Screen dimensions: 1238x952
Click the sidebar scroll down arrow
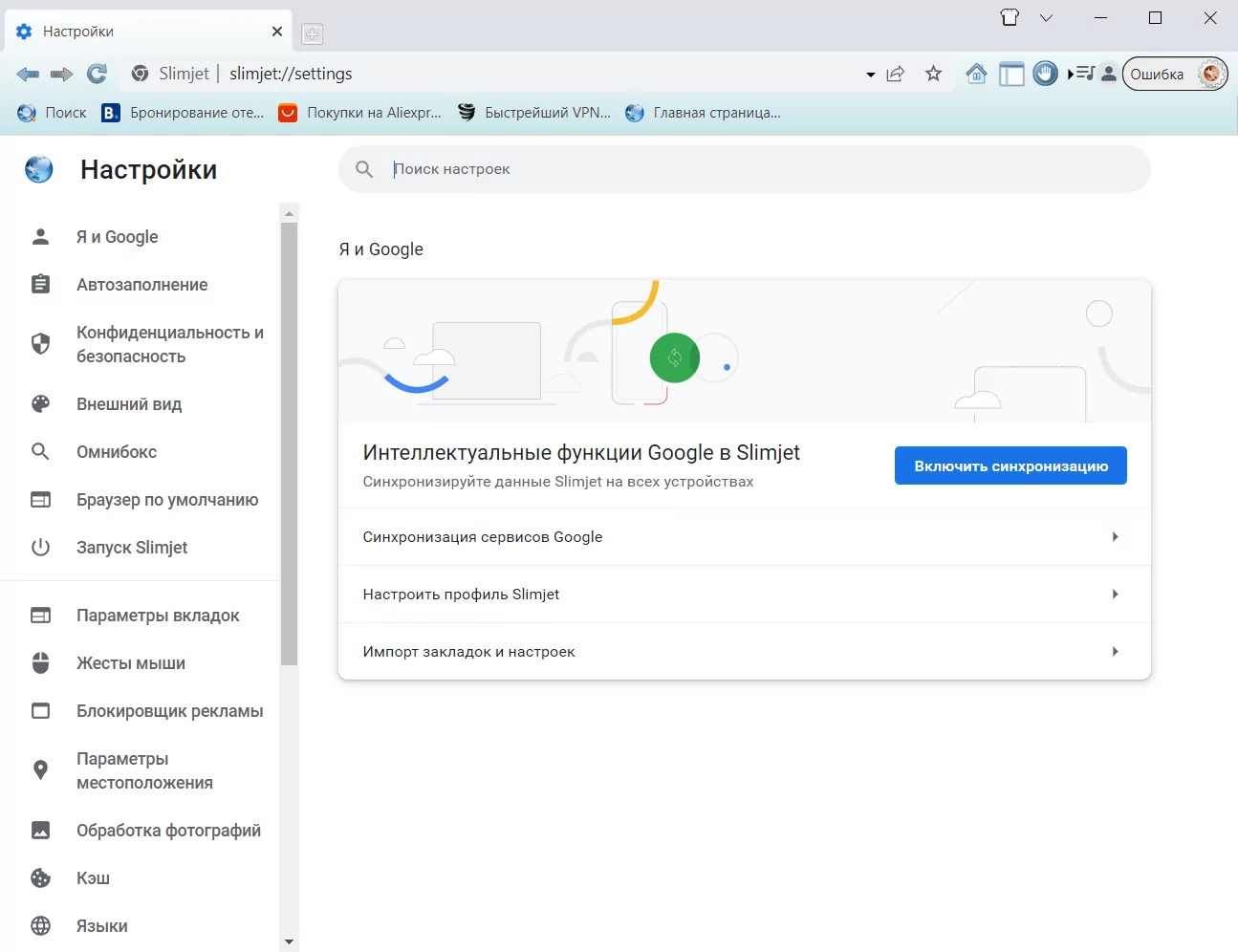point(290,942)
